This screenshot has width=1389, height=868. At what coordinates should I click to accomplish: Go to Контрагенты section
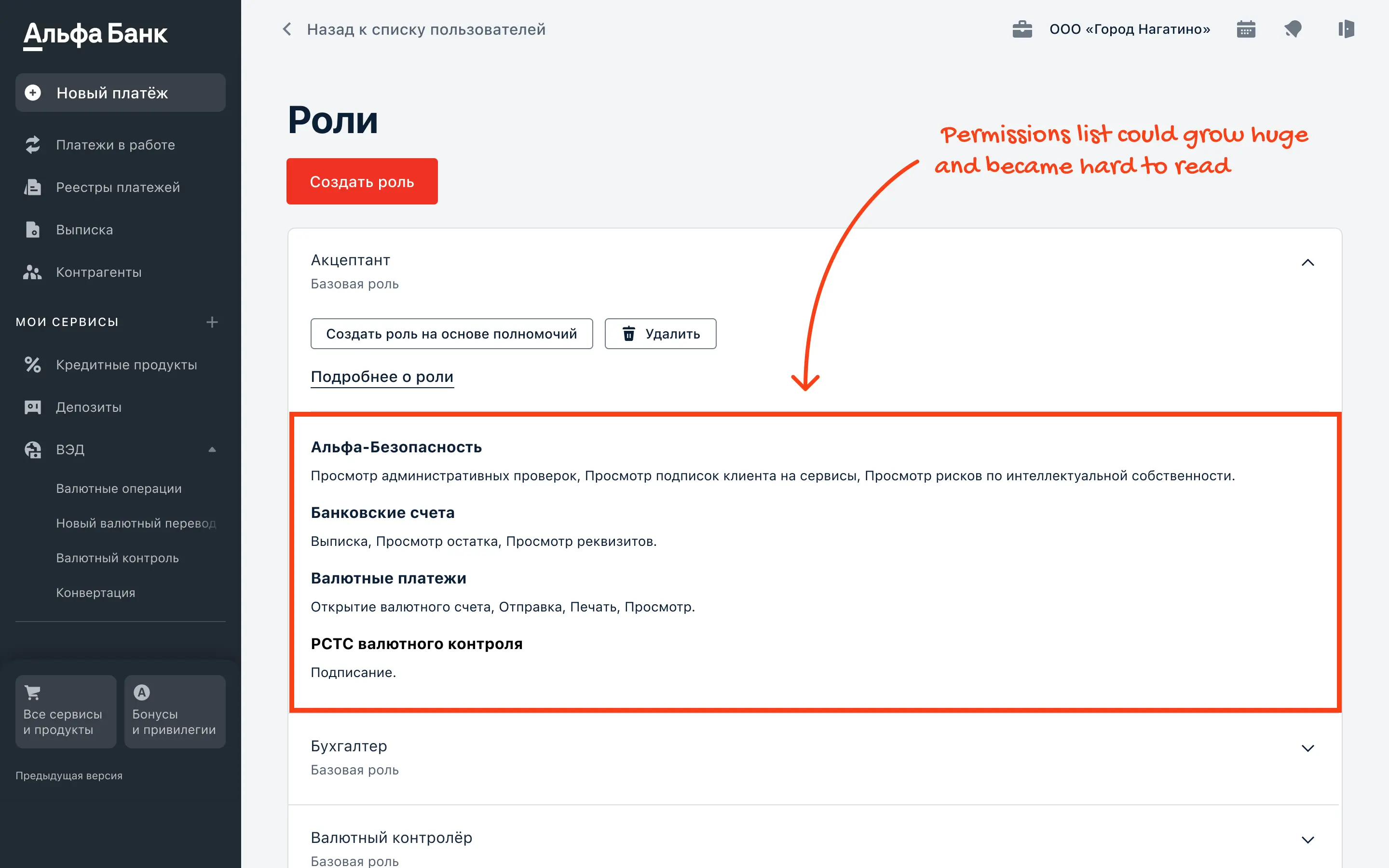point(98,272)
